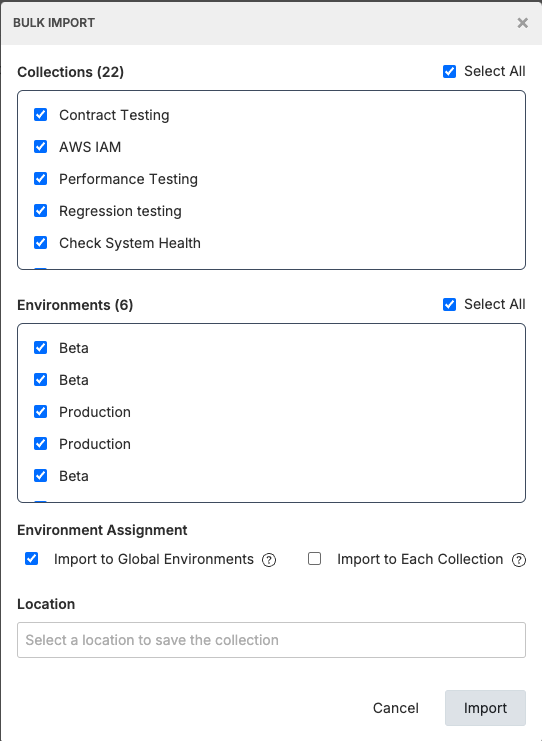The height and width of the screenshot is (741, 542).
Task: Uncheck Environments Select All checkbox
Action: coord(449,304)
